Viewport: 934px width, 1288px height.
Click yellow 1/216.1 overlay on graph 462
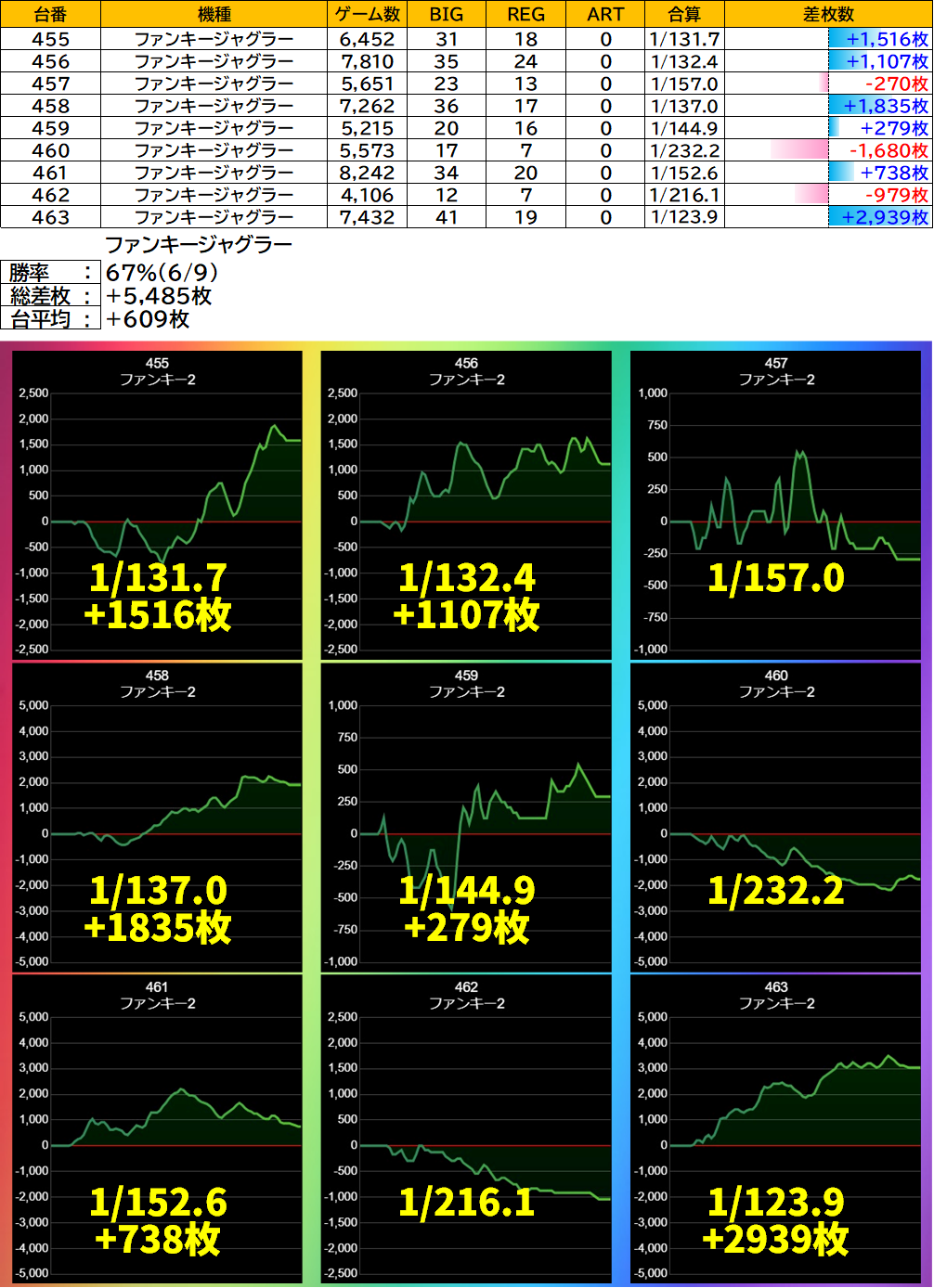467,1203
